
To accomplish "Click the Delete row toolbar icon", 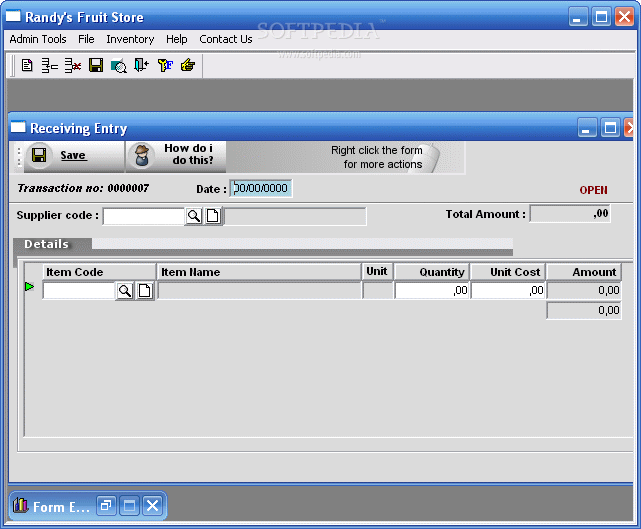I will pyautogui.click(x=73, y=65).
